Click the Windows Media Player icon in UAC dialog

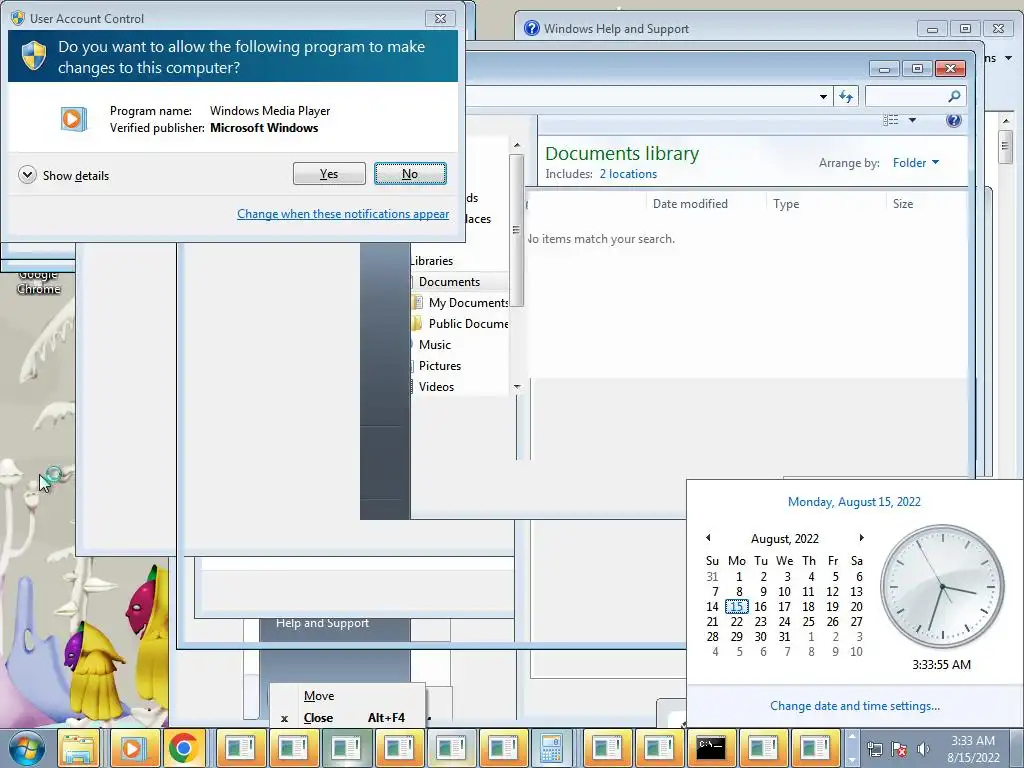tap(74, 119)
